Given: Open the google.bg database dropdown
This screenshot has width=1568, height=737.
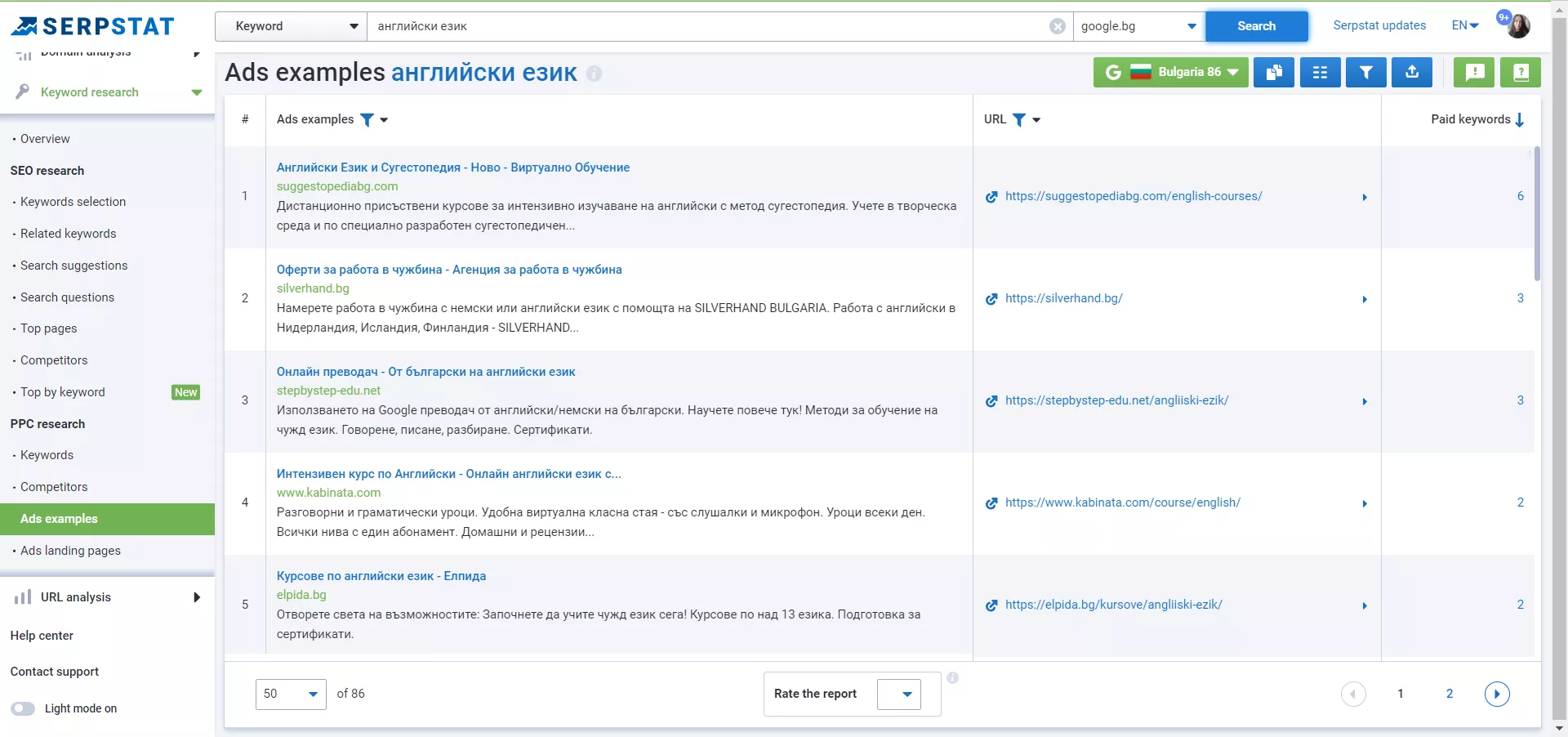Looking at the screenshot, I should click(1139, 26).
